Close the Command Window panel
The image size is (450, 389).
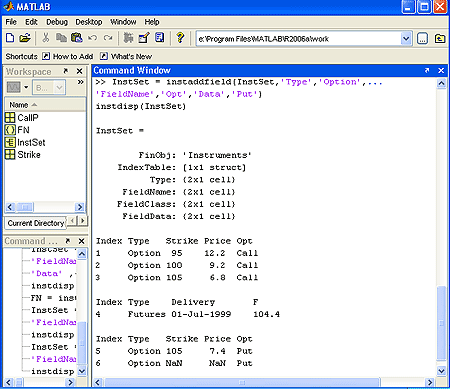point(441,70)
